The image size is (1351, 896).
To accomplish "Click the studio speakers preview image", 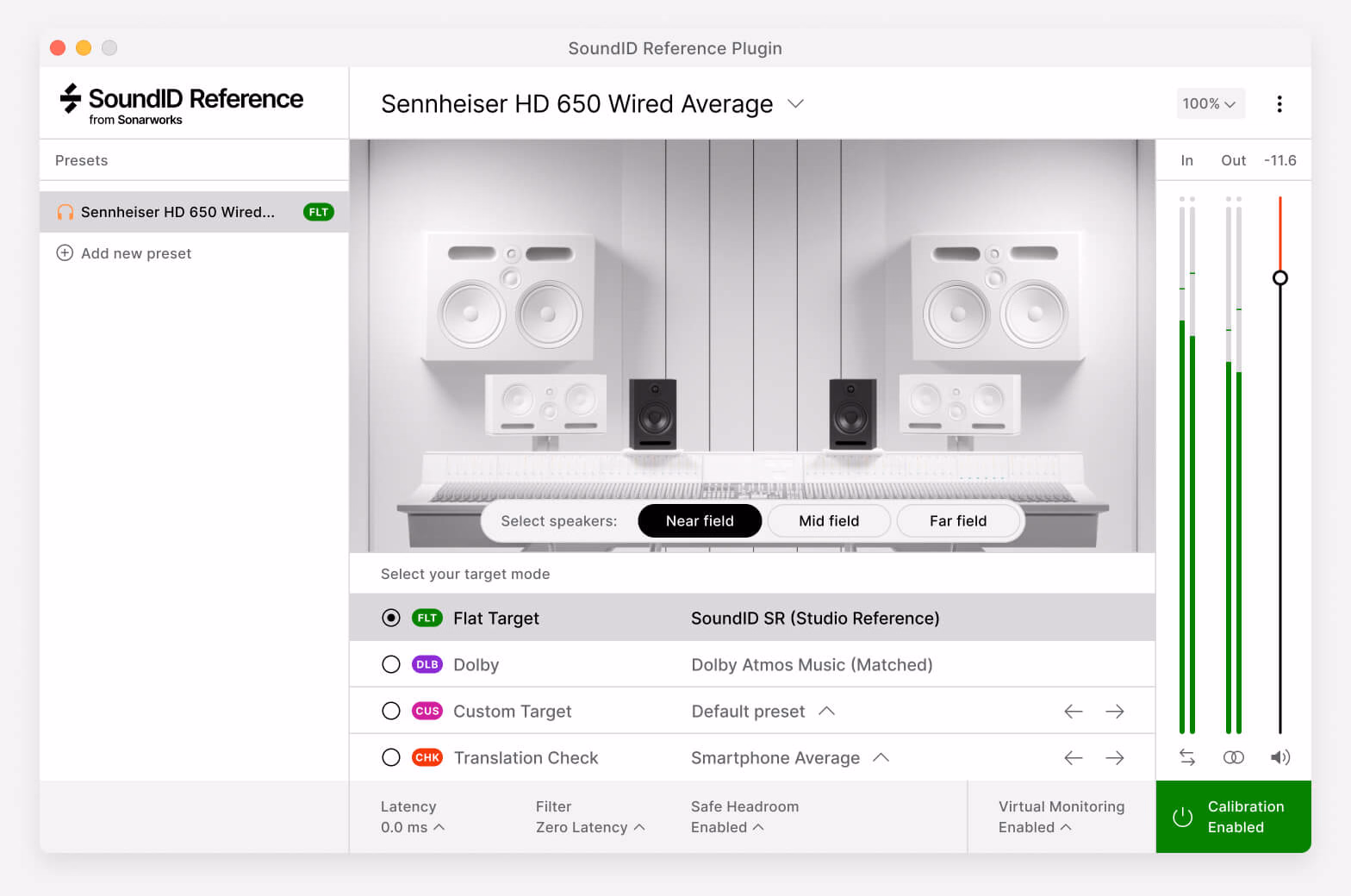I will click(x=752, y=345).
